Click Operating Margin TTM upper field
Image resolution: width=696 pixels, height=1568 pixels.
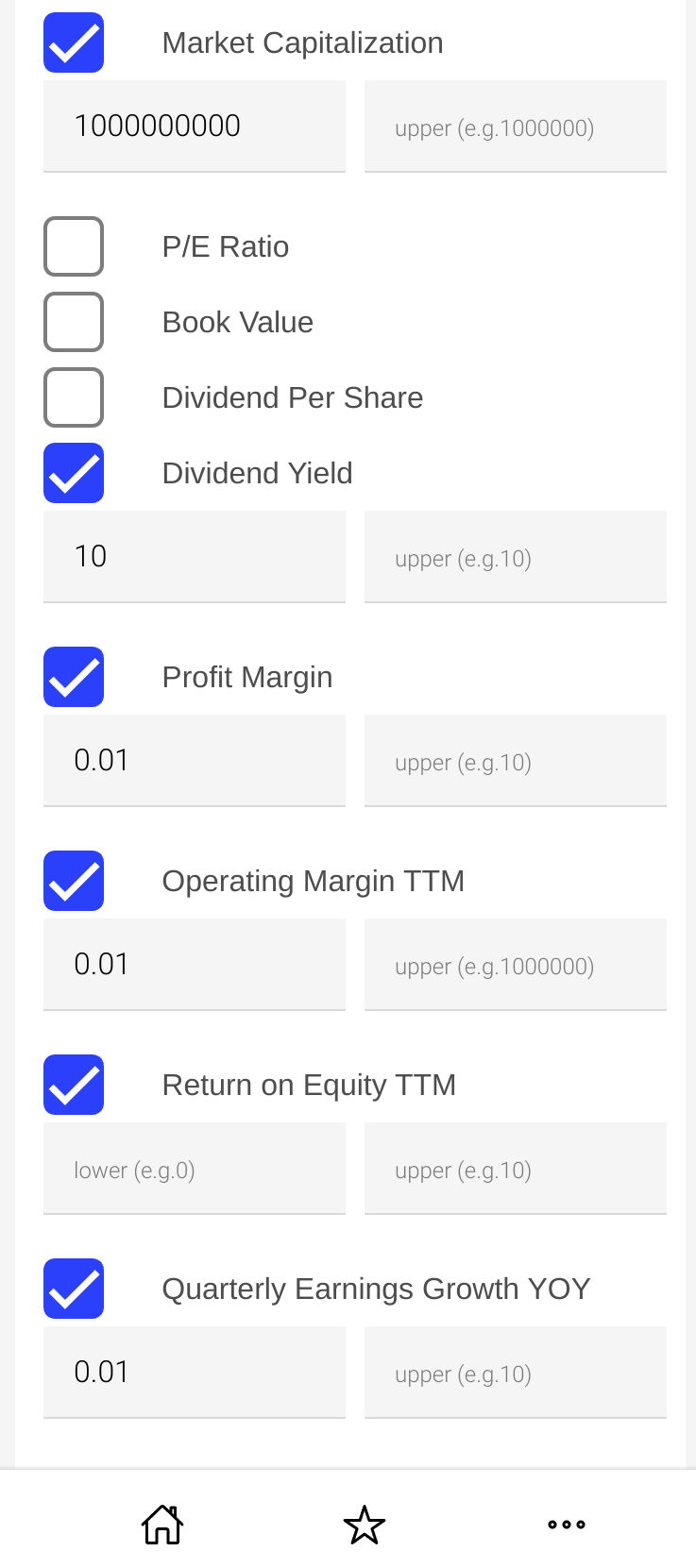(x=516, y=964)
